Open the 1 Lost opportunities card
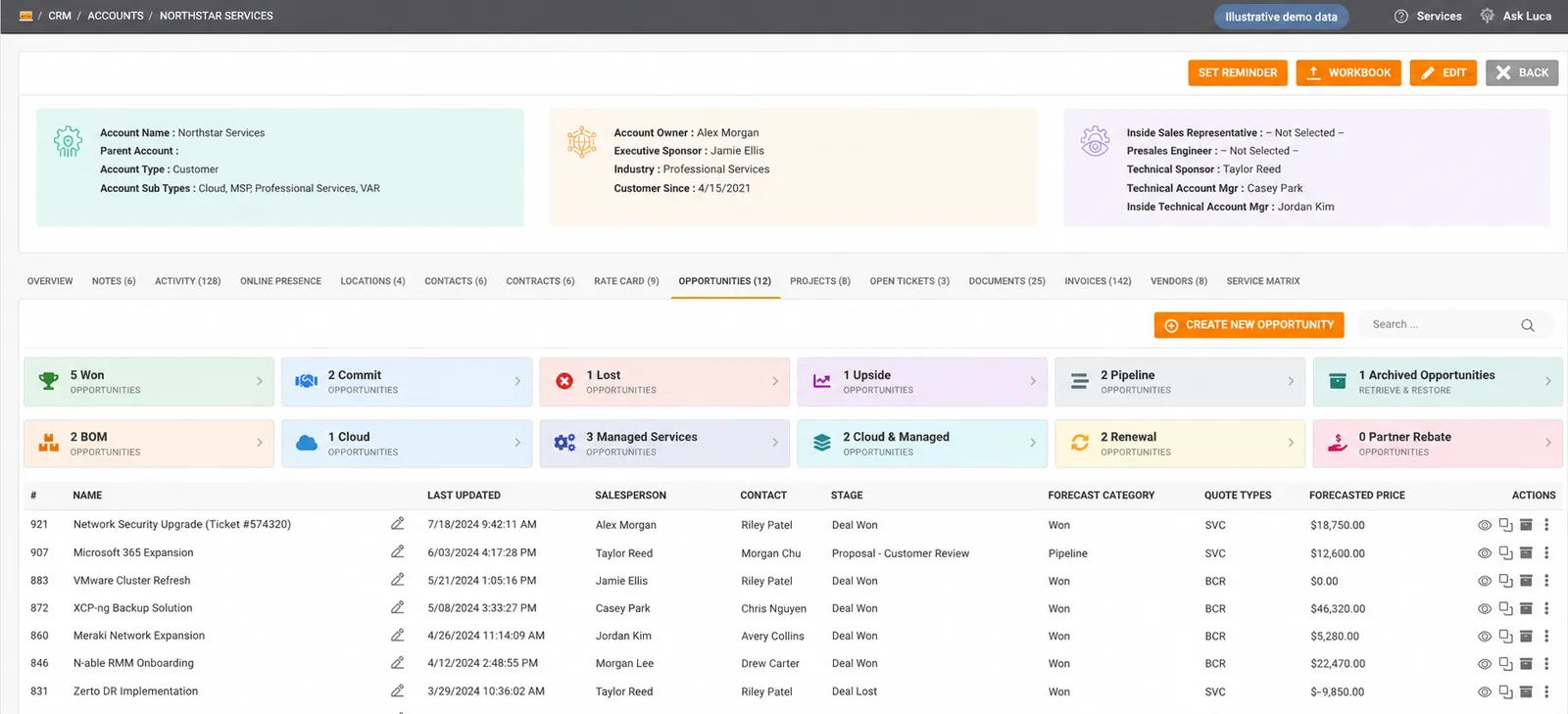Image resolution: width=1568 pixels, height=714 pixels. click(x=664, y=382)
